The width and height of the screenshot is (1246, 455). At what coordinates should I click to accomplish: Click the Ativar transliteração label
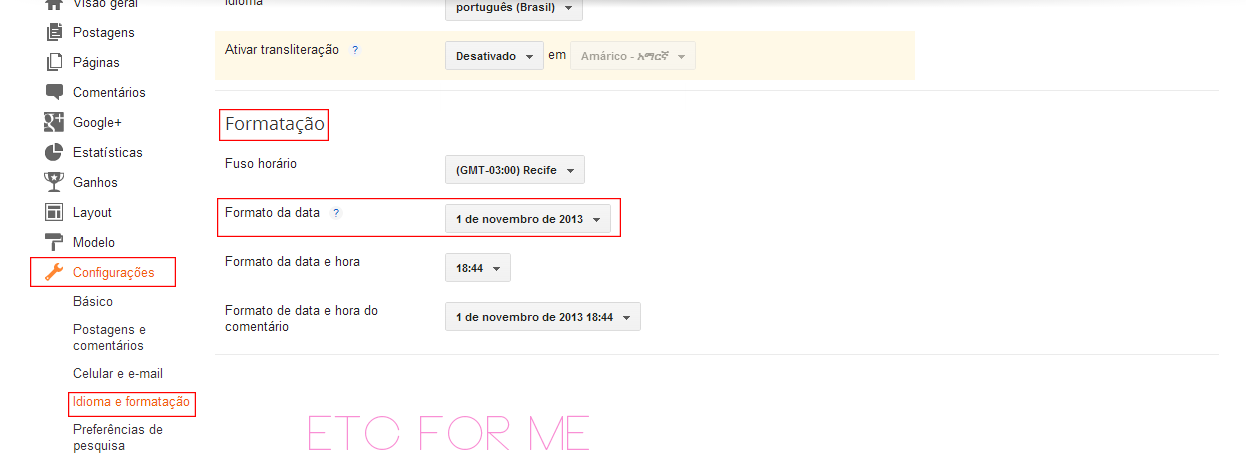[x=282, y=49]
